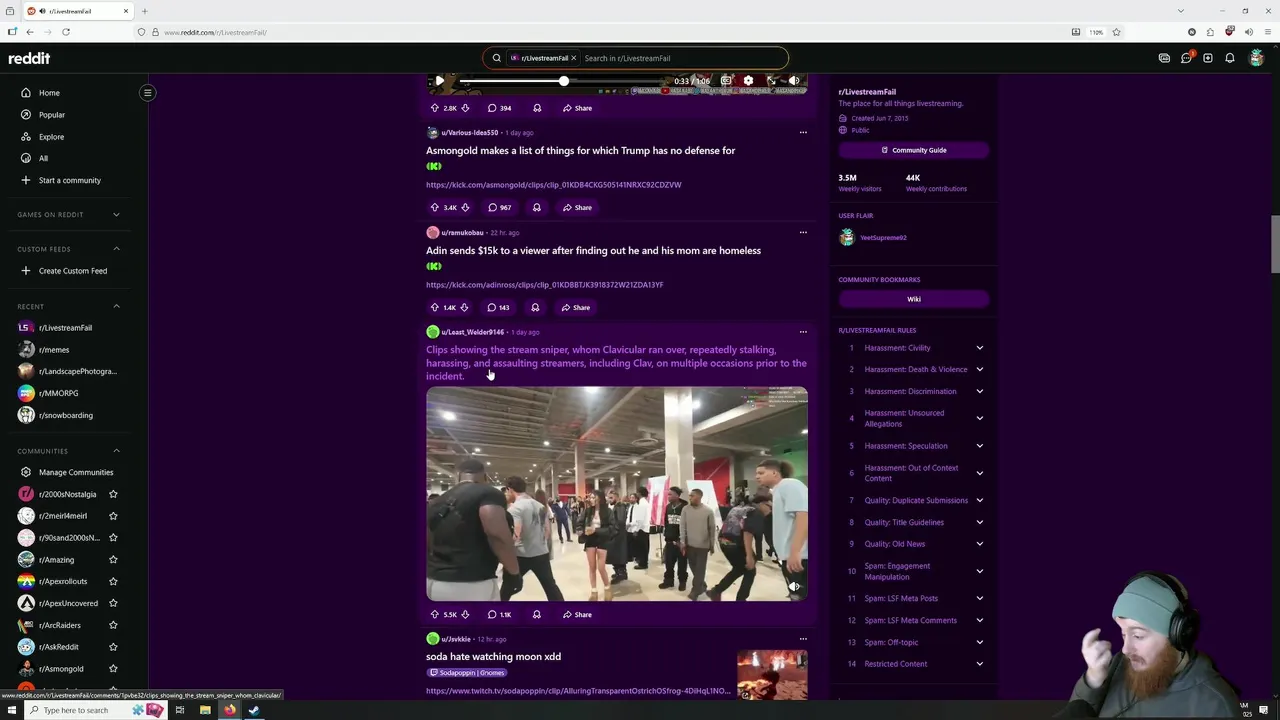1280x720 pixels.
Task: Mute the top video with speaker icon
Action: [793, 81]
